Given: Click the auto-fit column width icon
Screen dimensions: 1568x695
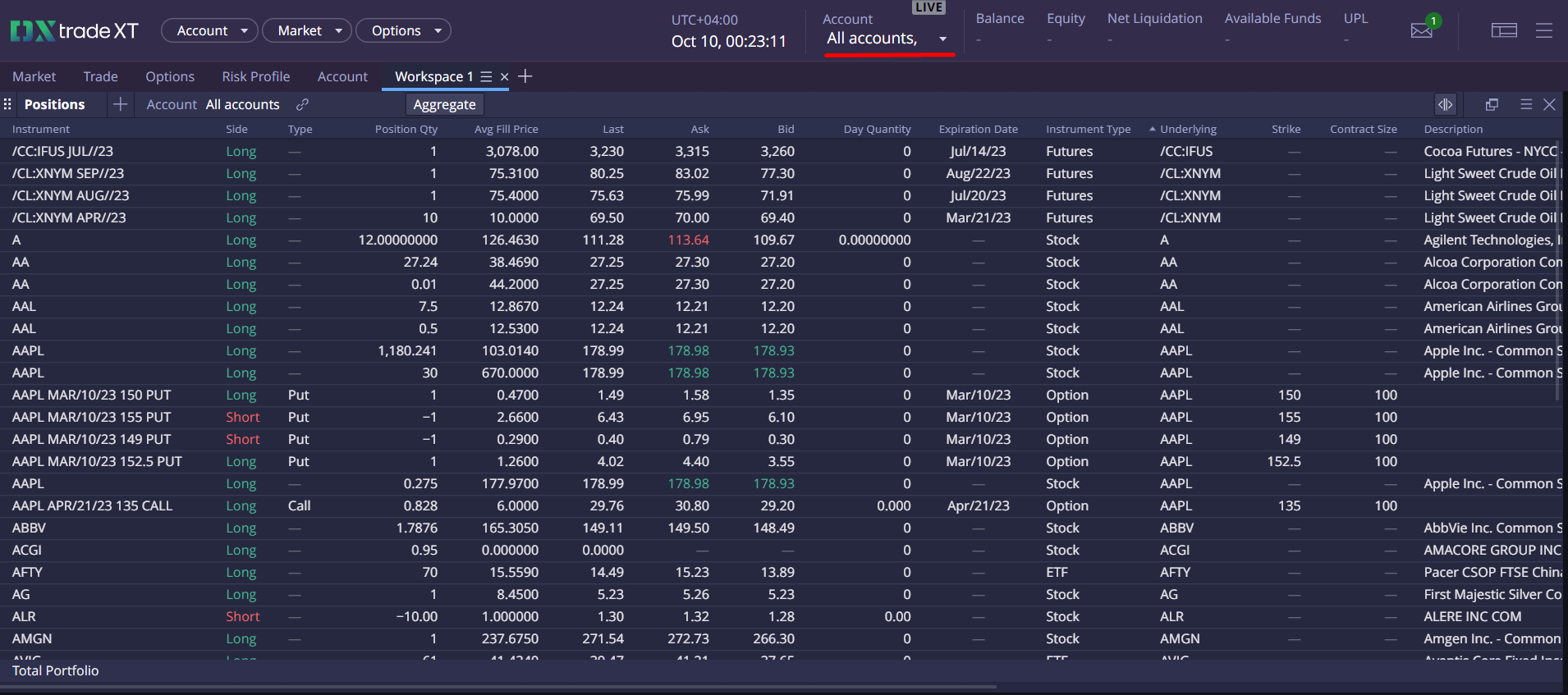Looking at the screenshot, I should coord(1445,104).
